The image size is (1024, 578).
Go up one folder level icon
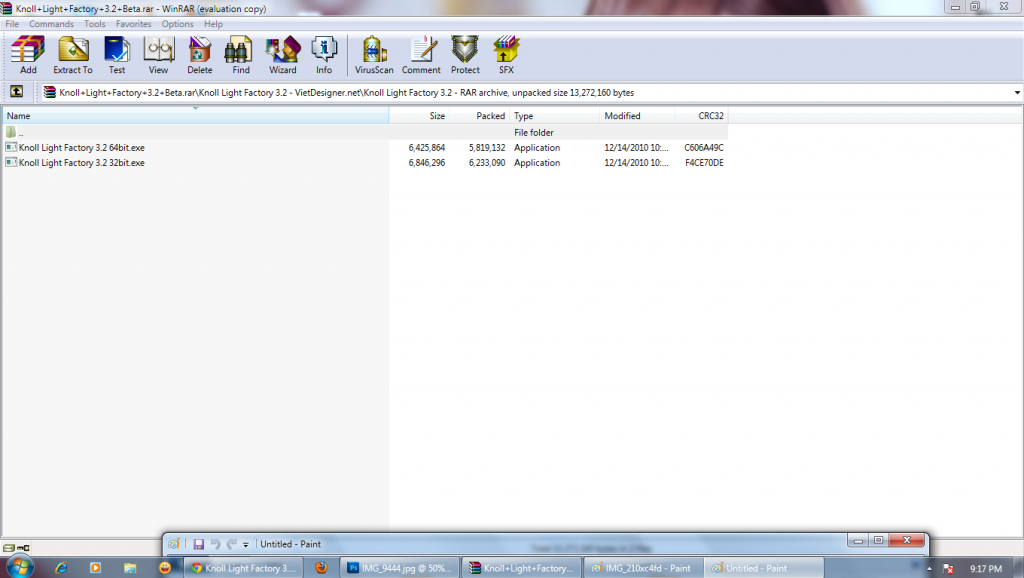(x=17, y=92)
